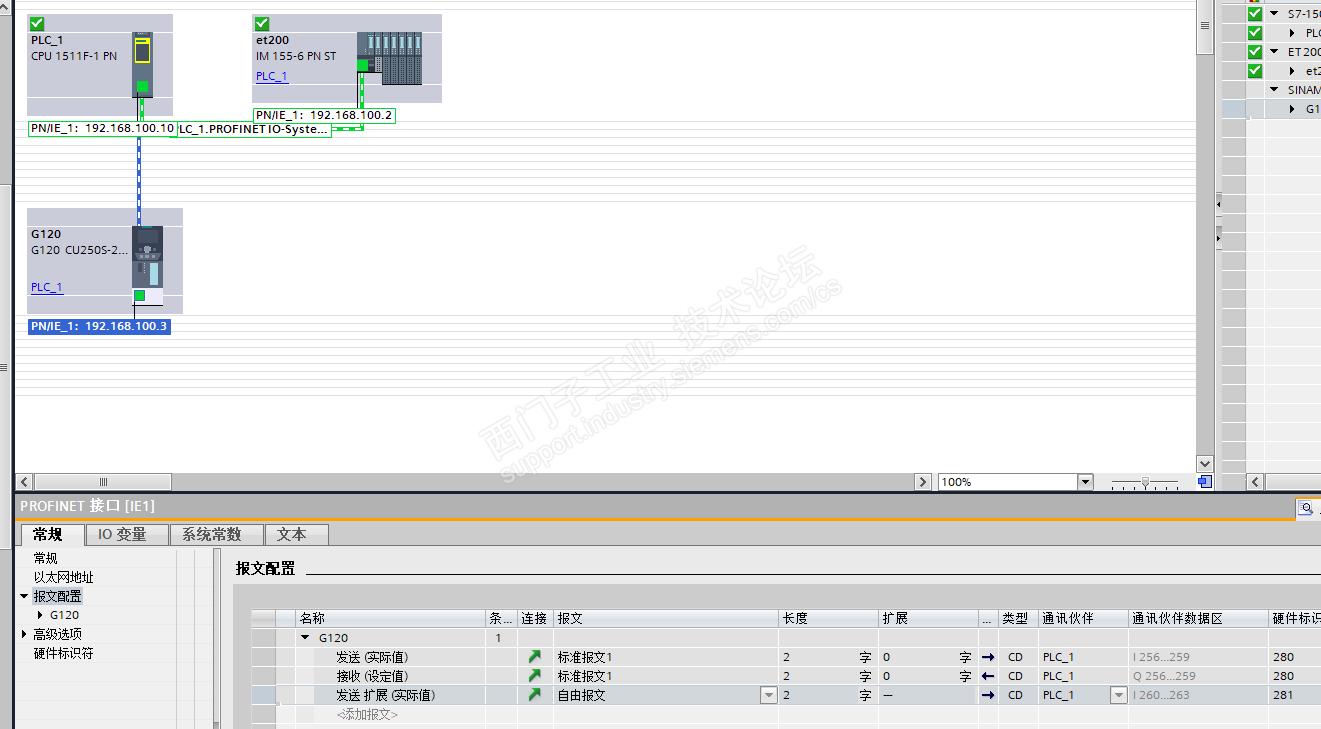Open the overview navigation icon beside zoom slider
Image resolution: width=1321 pixels, height=729 pixels.
(x=1205, y=482)
